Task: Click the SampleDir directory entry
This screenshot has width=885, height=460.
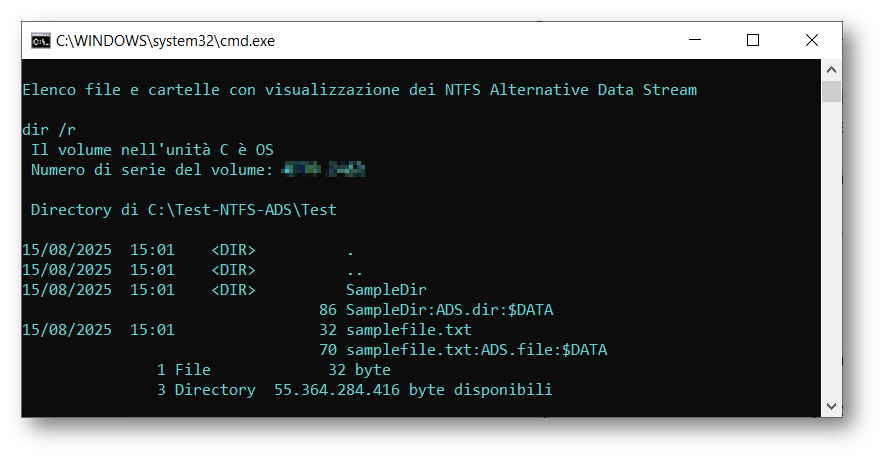Action: pyautogui.click(x=386, y=290)
